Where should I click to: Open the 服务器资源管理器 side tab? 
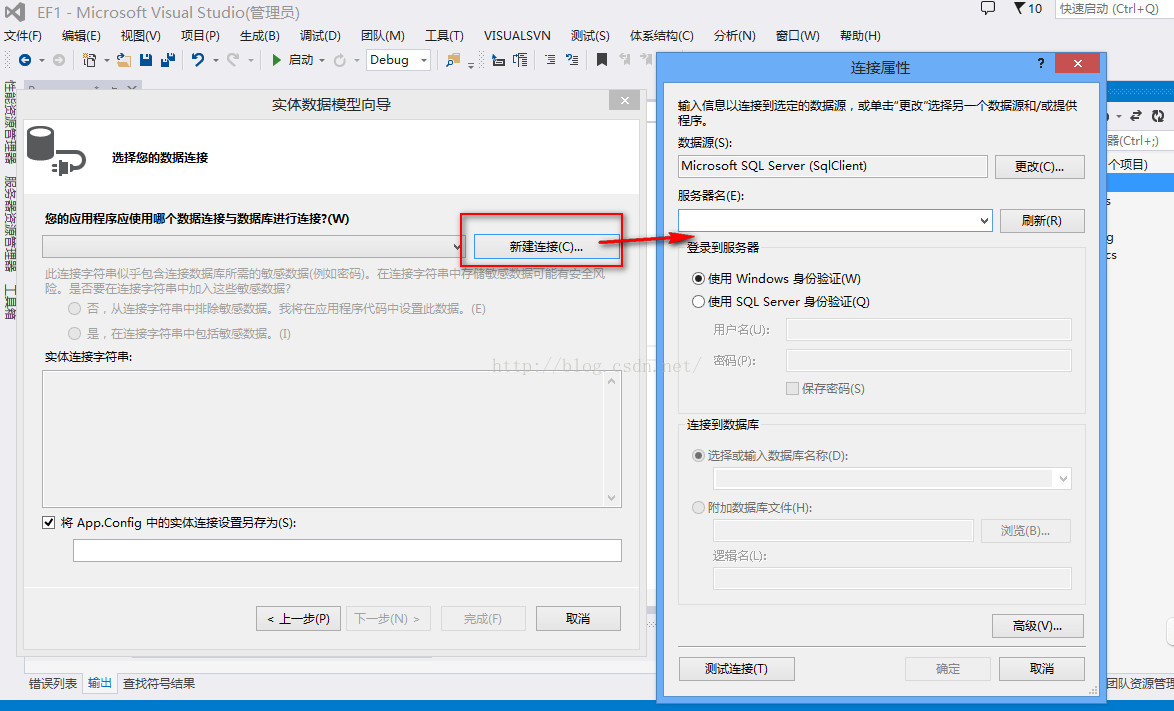pos(10,223)
